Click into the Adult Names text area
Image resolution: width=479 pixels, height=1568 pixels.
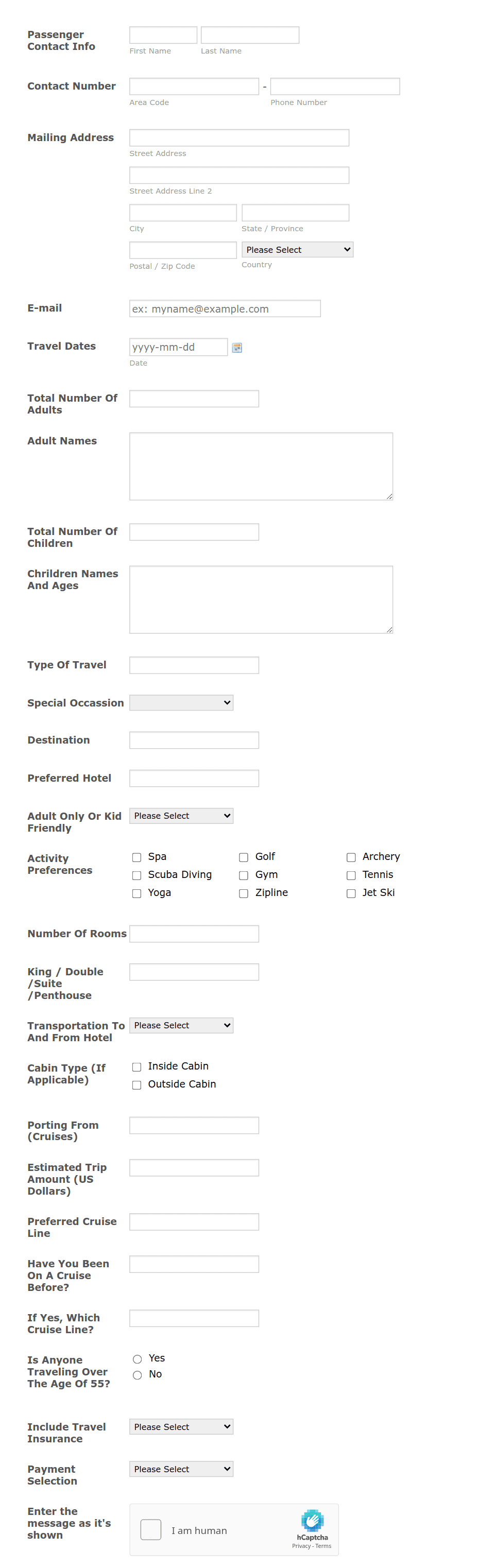pos(261,466)
